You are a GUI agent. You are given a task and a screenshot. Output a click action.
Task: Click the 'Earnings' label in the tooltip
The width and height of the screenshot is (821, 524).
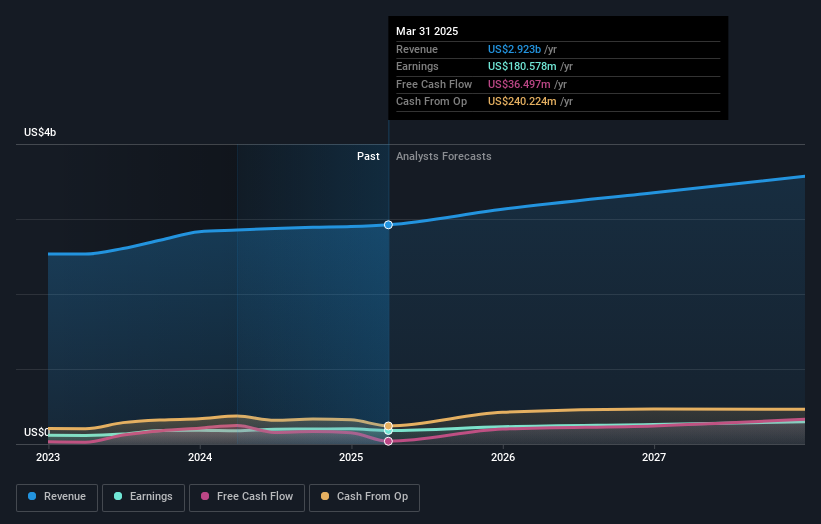[417, 66]
